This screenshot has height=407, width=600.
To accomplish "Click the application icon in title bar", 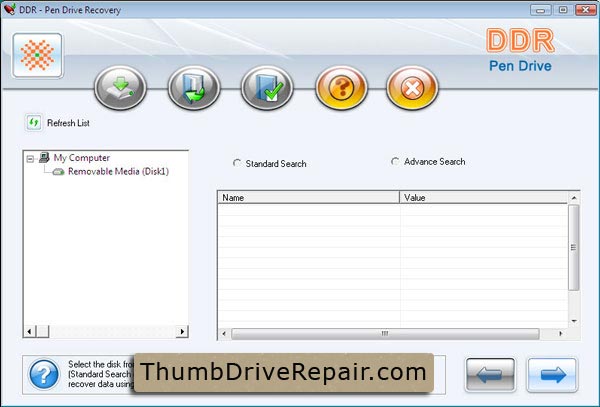I will pos(10,9).
